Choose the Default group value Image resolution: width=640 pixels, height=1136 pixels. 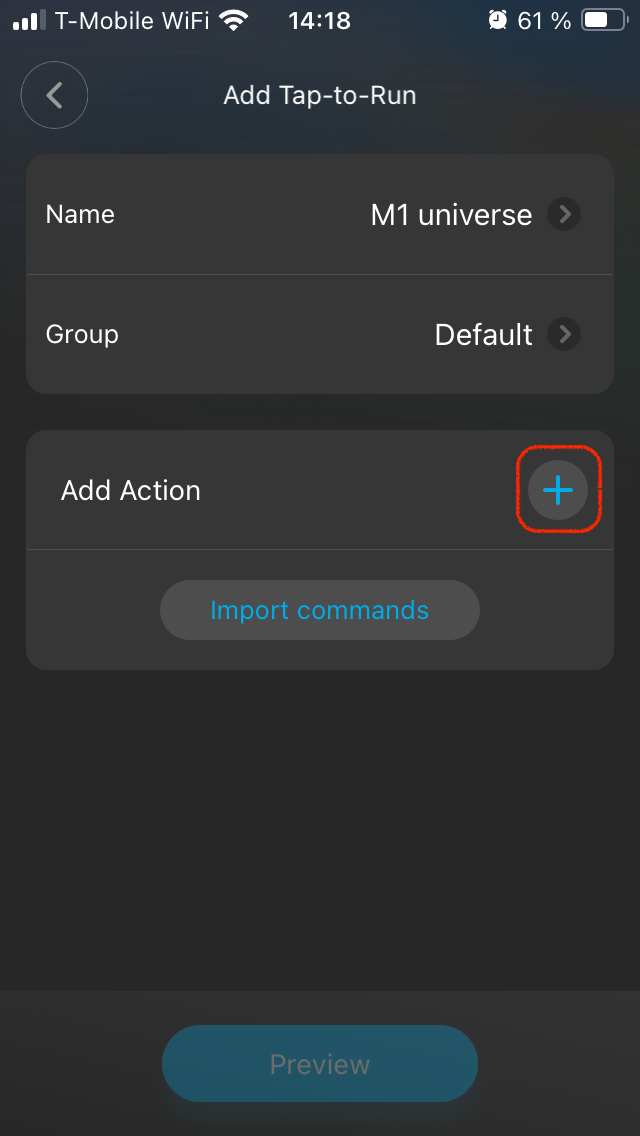(x=483, y=335)
